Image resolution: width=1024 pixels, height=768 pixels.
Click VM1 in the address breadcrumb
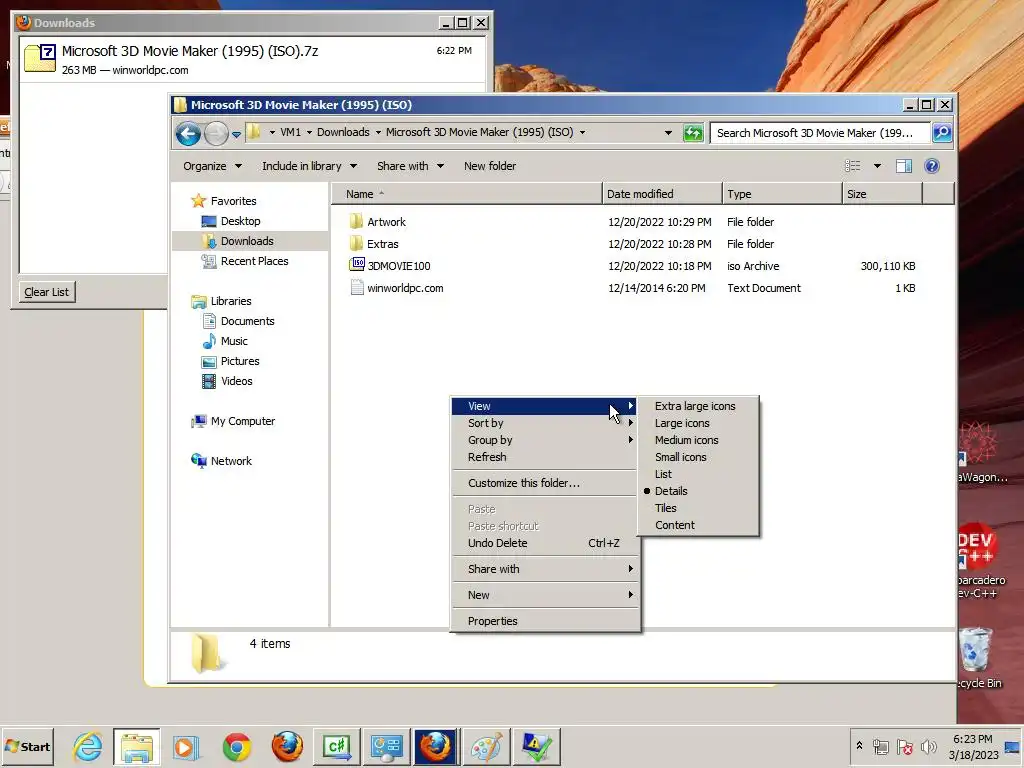click(291, 132)
